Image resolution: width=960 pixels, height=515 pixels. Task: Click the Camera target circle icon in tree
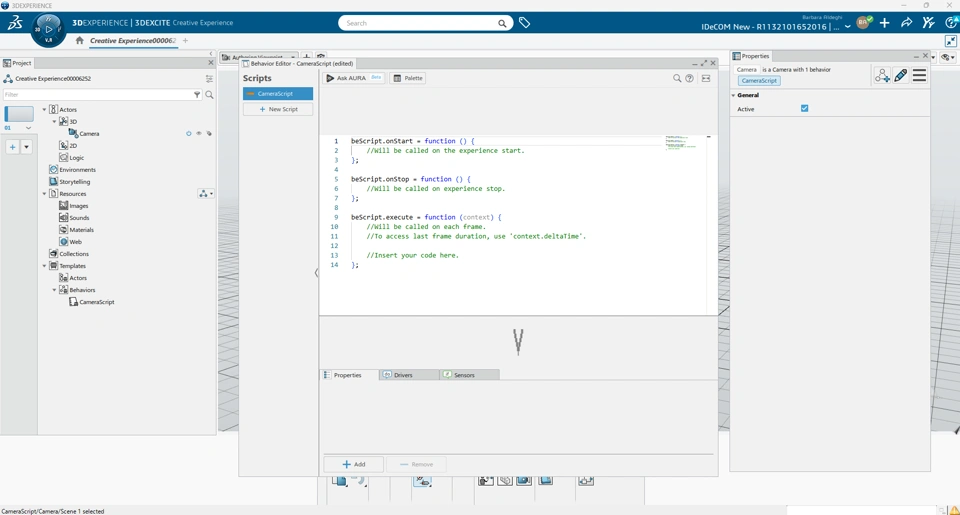pyautogui.click(x=189, y=133)
